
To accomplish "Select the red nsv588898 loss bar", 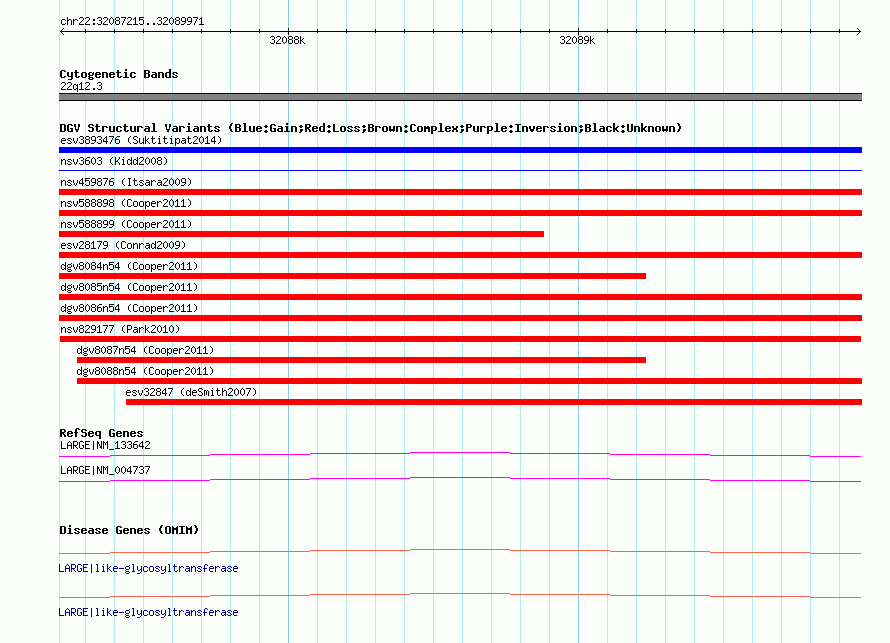I will [460, 213].
